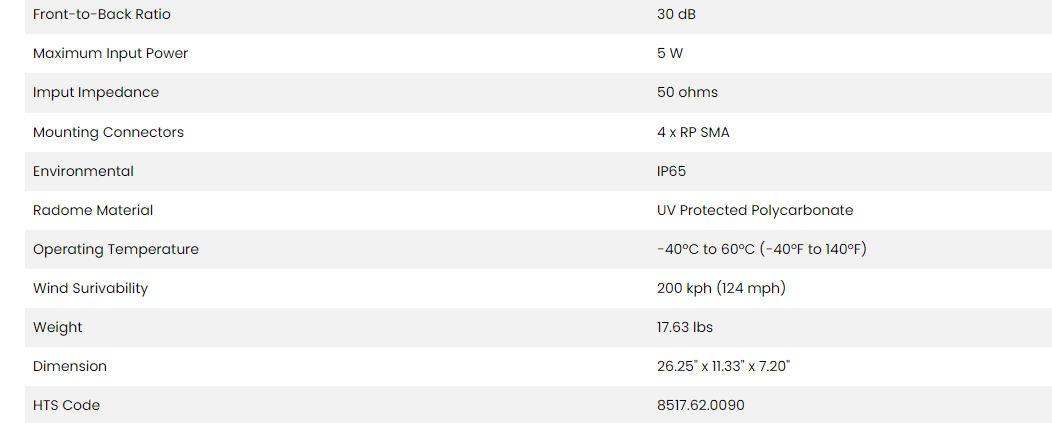Click the Mounting Connectors label
The height and width of the screenshot is (423, 1052).
click(108, 132)
